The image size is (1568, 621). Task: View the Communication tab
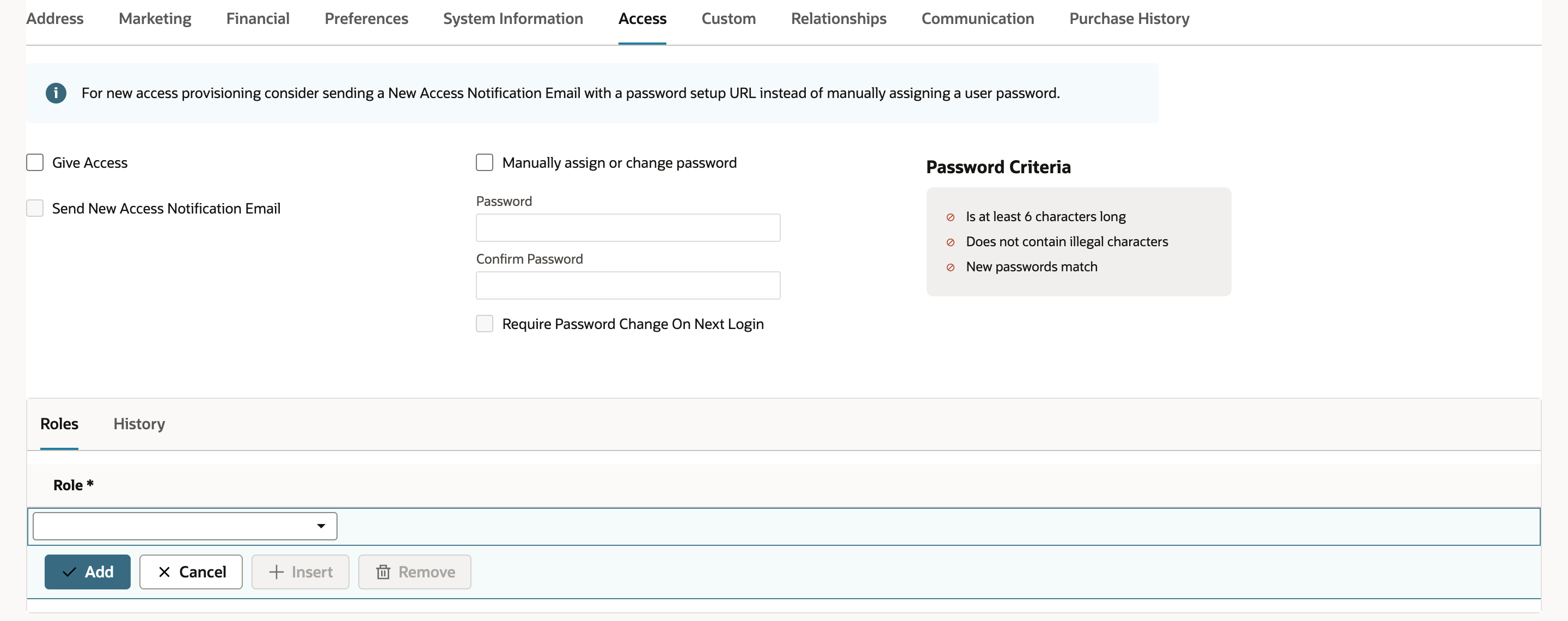(x=978, y=19)
